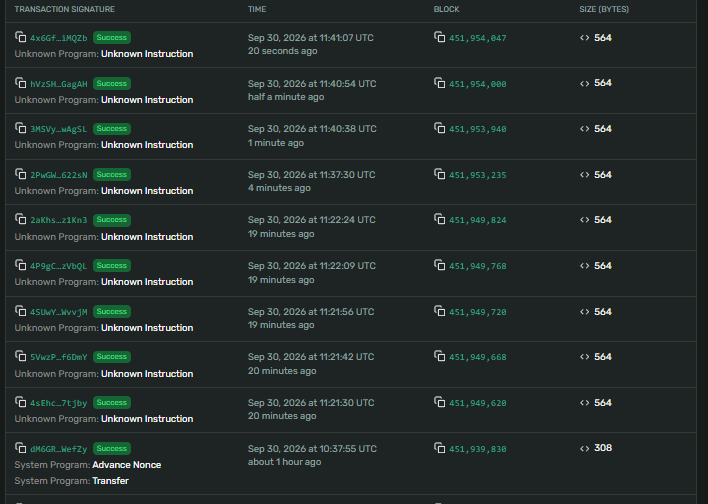Open transaction 3MSVy…wAgSL

pos(58,129)
